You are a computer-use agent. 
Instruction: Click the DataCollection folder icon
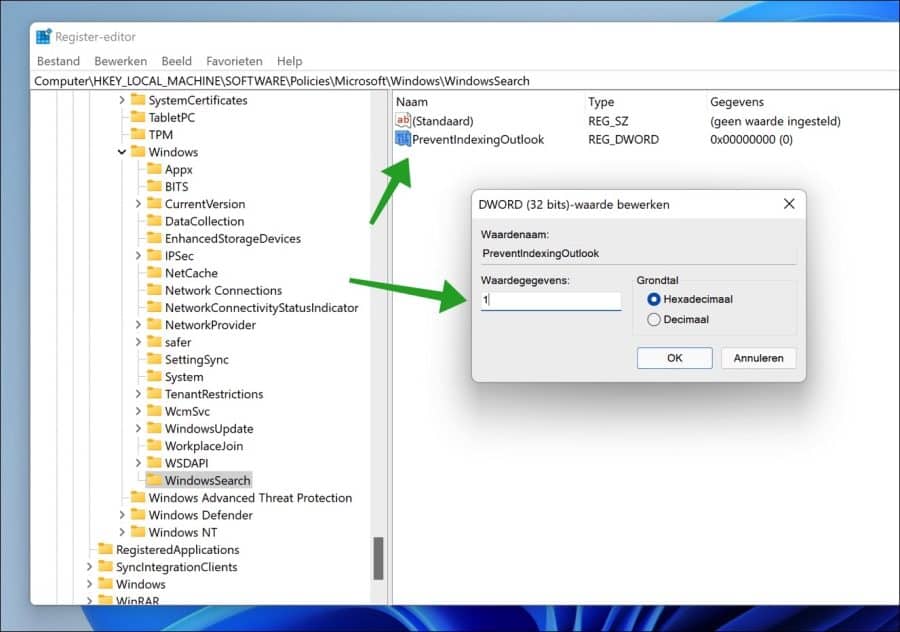(x=154, y=221)
